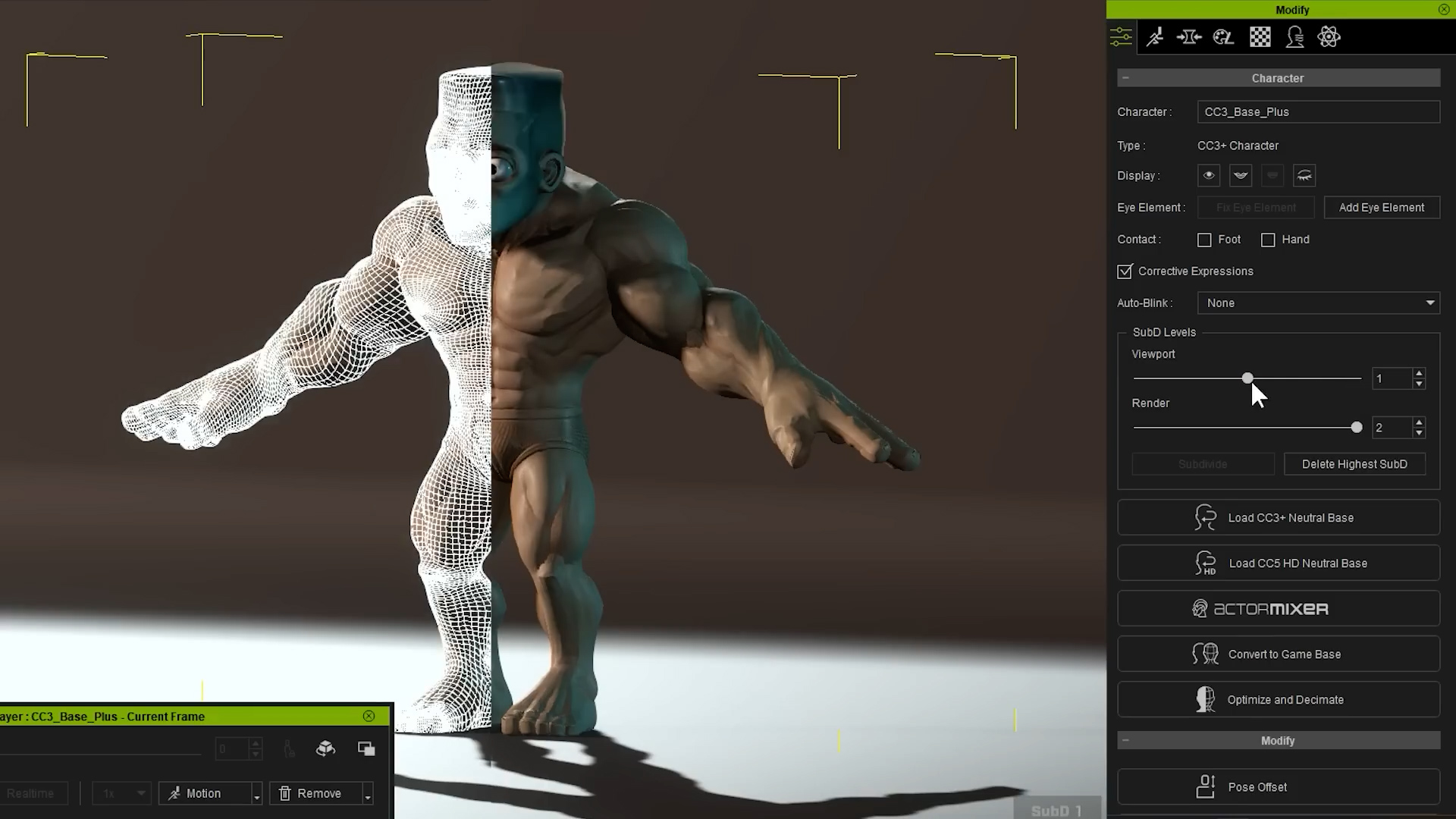Open the constraint tab with inward arrows
This screenshot has width=1456, height=819.
(1189, 36)
